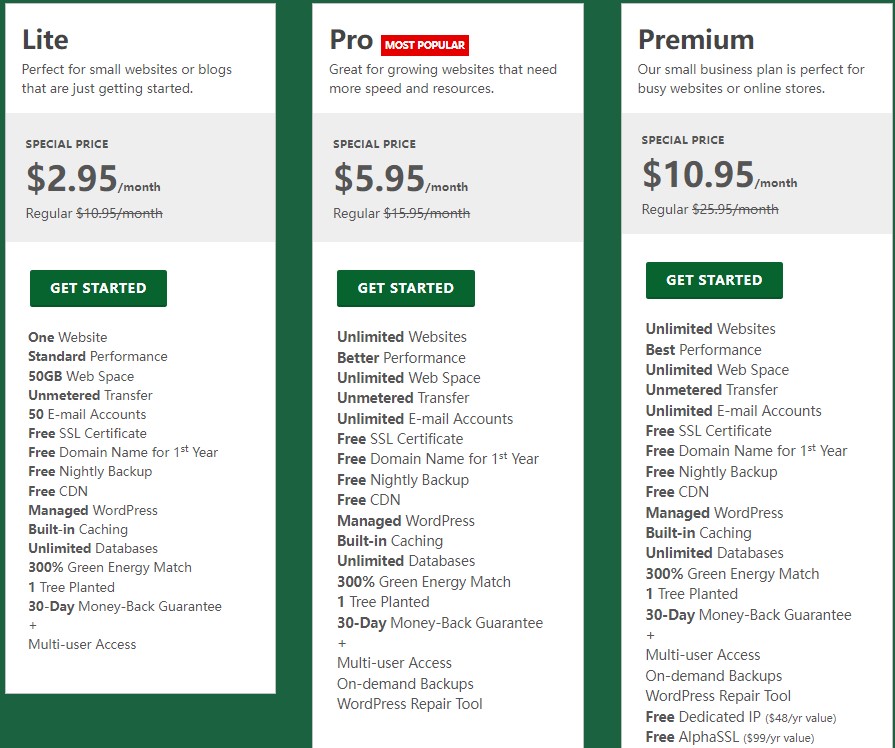Expand the plus sign in the Pro plan
895x748 pixels.
pos(342,643)
